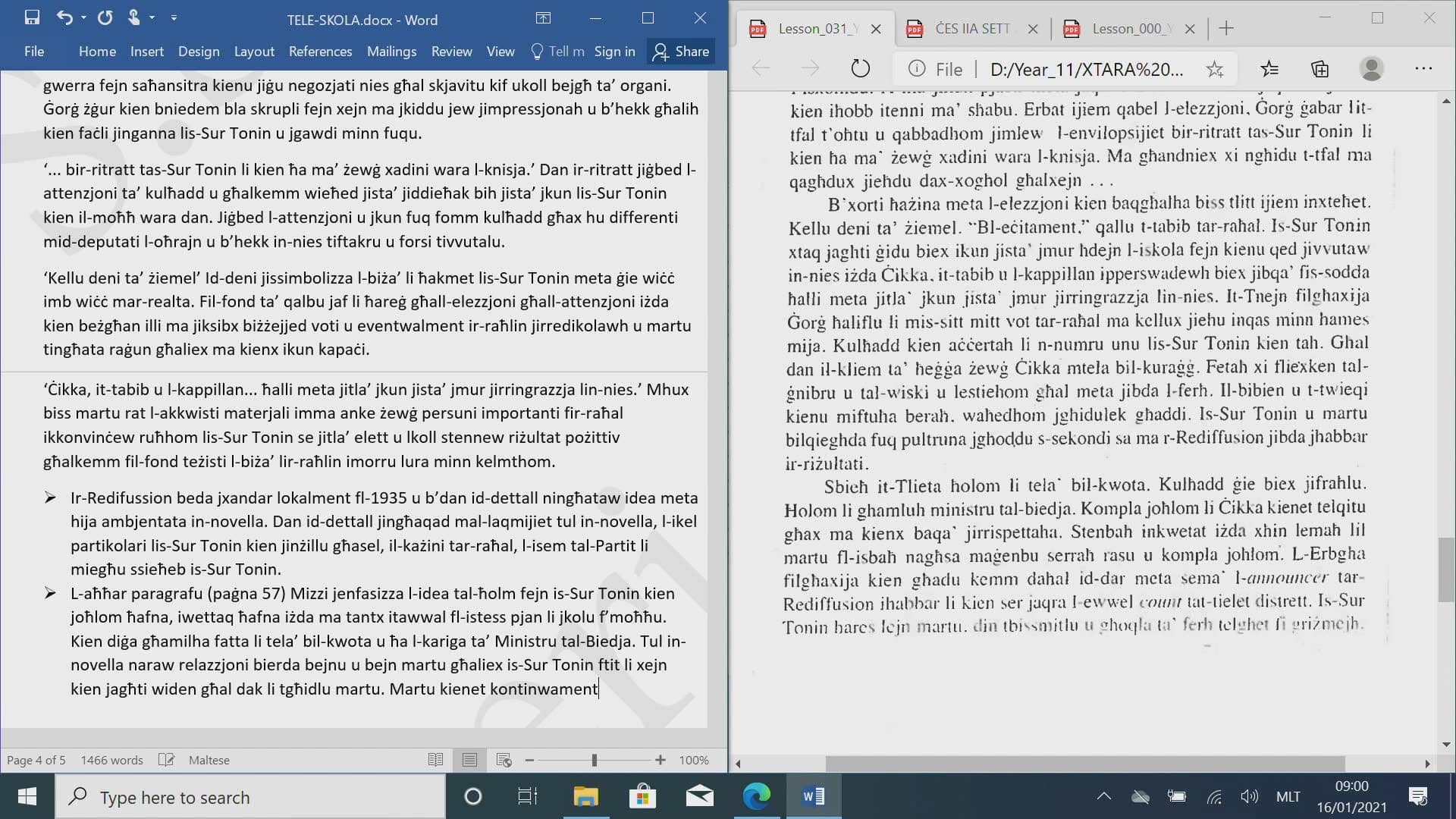Expand the Undo history dropdown arrow
This screenshot has width=1456, height=819.
(x=83, y=17)
